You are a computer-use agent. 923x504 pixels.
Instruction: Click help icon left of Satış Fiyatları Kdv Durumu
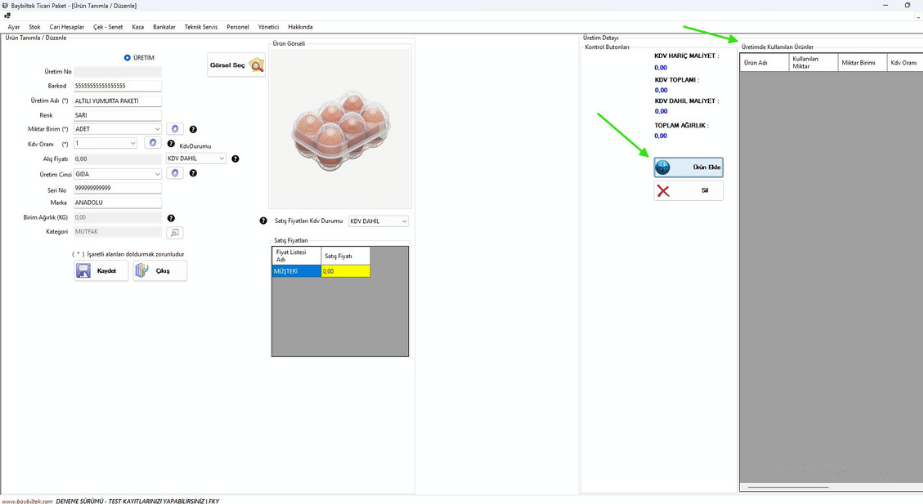tap(263, 221)
